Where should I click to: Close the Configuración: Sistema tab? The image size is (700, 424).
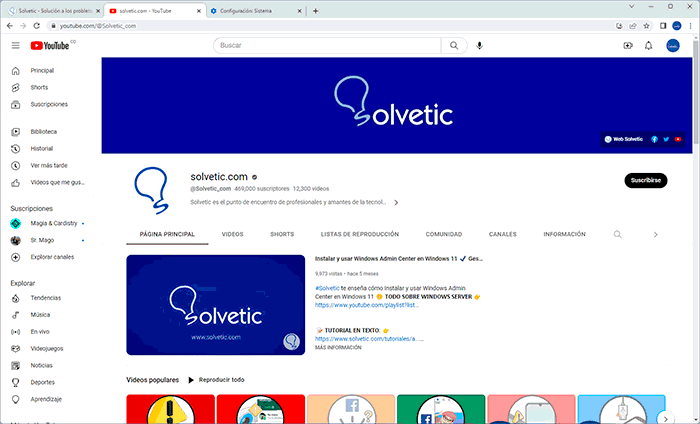tap(299, 11)
